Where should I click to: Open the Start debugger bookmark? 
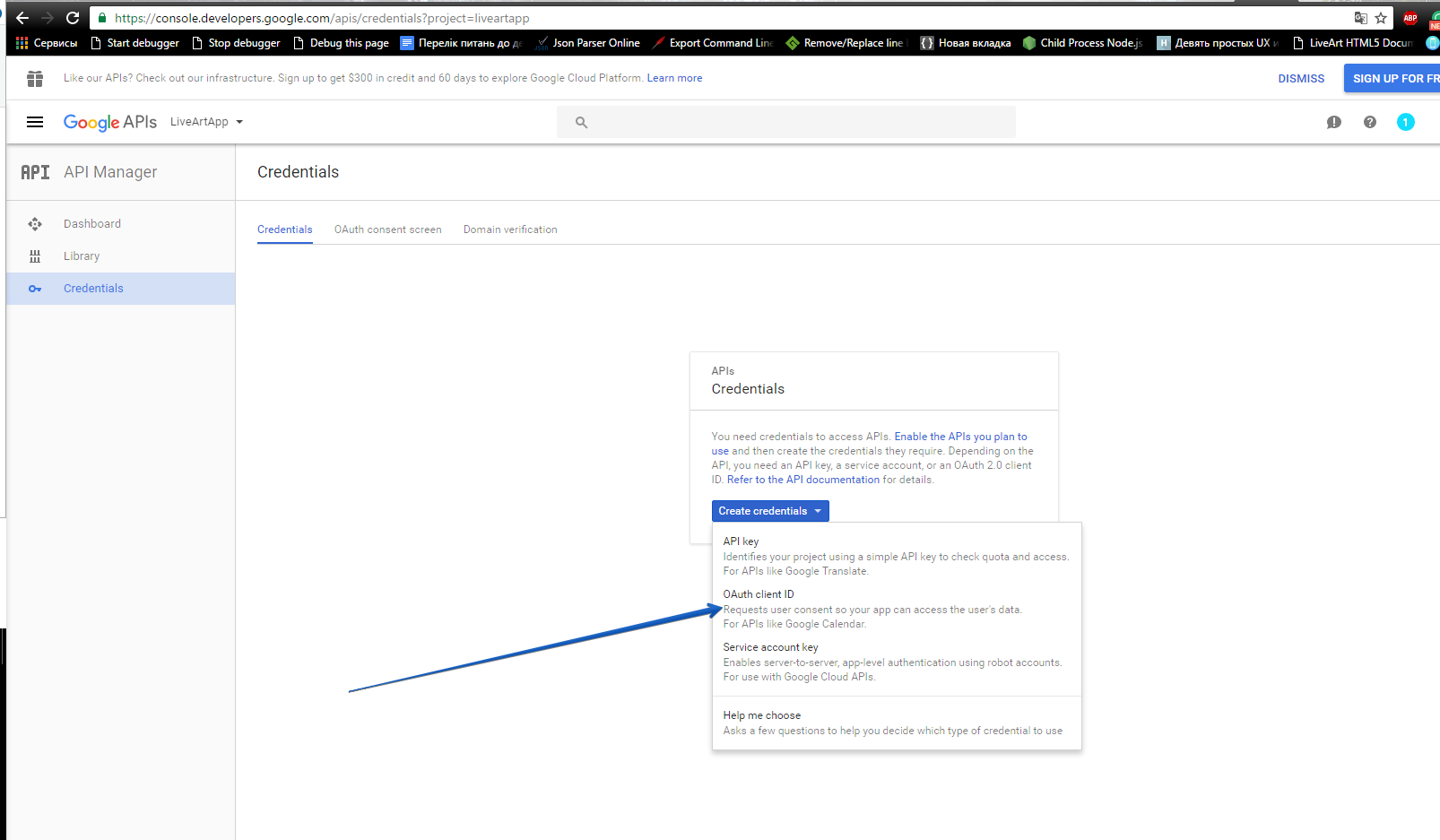[x=134, y=43]
